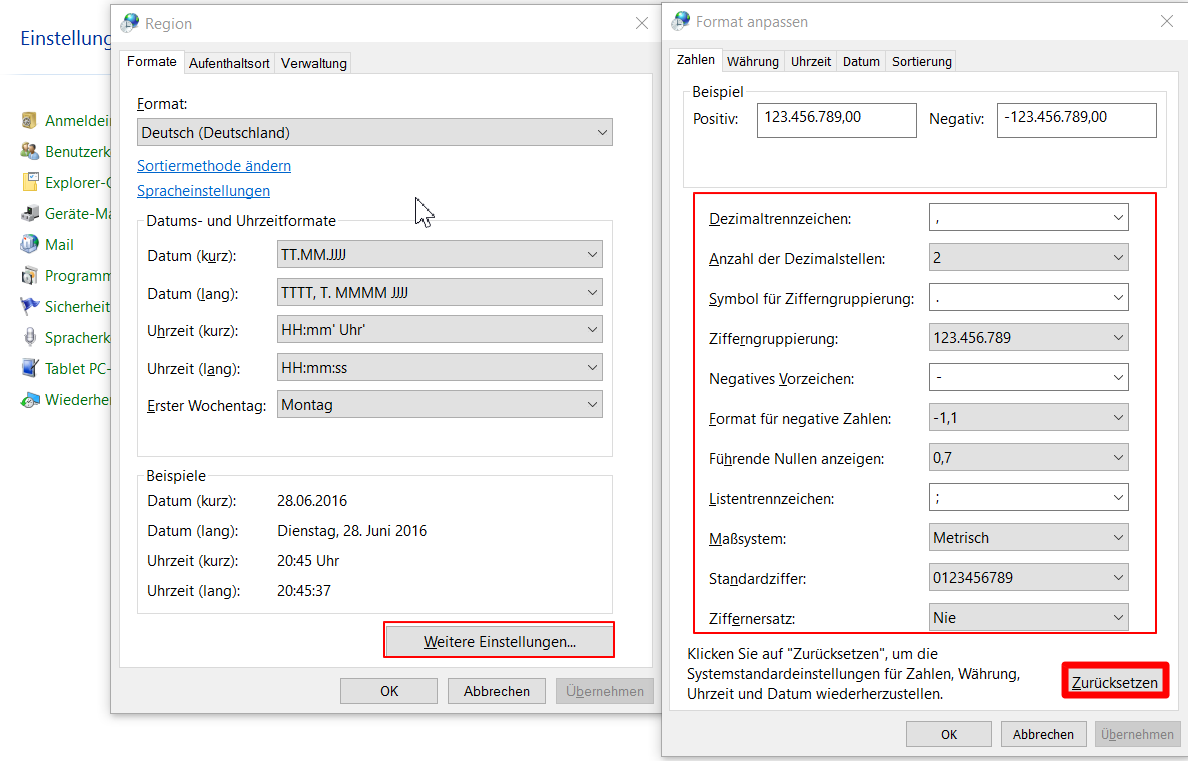Click Abbrechen in Format anpassen dialog
The image size is (1188, 761).
1043,734
